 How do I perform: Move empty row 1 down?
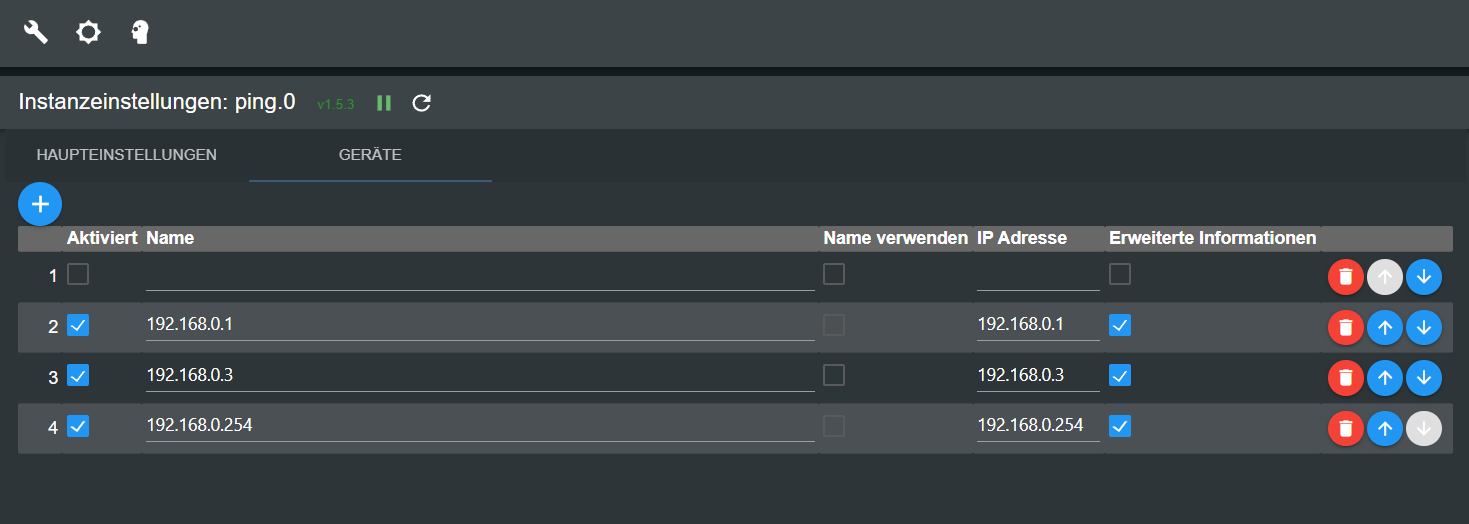click(x=1424, y=277)
